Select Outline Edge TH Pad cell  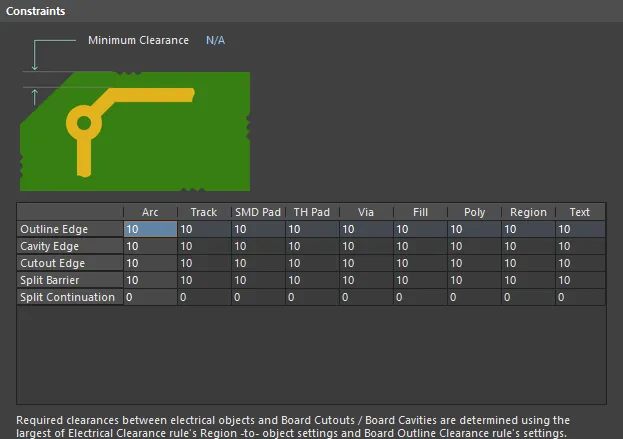[312, 229]
